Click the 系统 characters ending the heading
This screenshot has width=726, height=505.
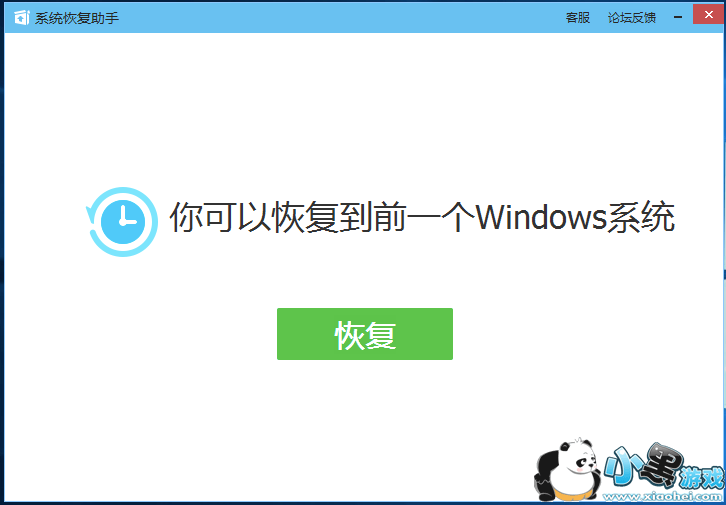[640, 216]
